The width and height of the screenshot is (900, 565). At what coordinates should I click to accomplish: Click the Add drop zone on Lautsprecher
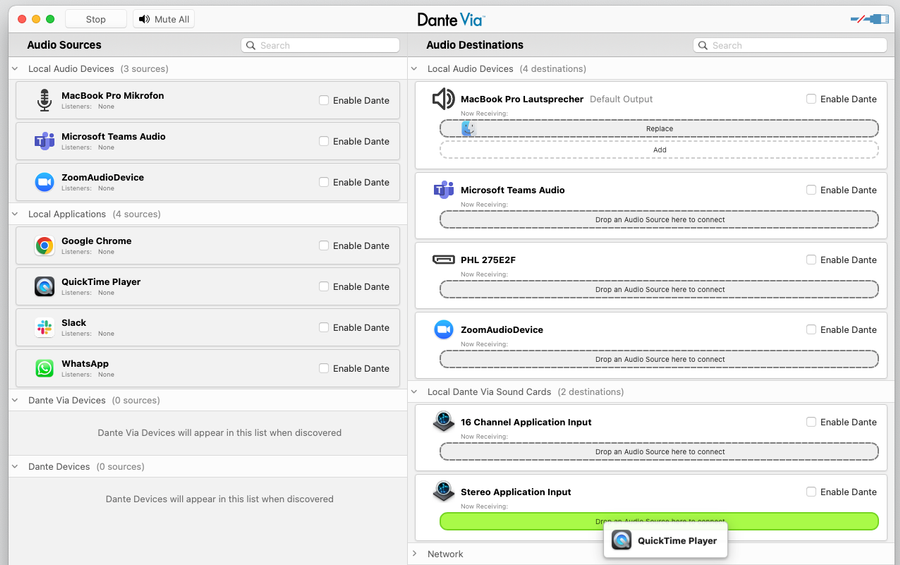[x=659, y=150]
